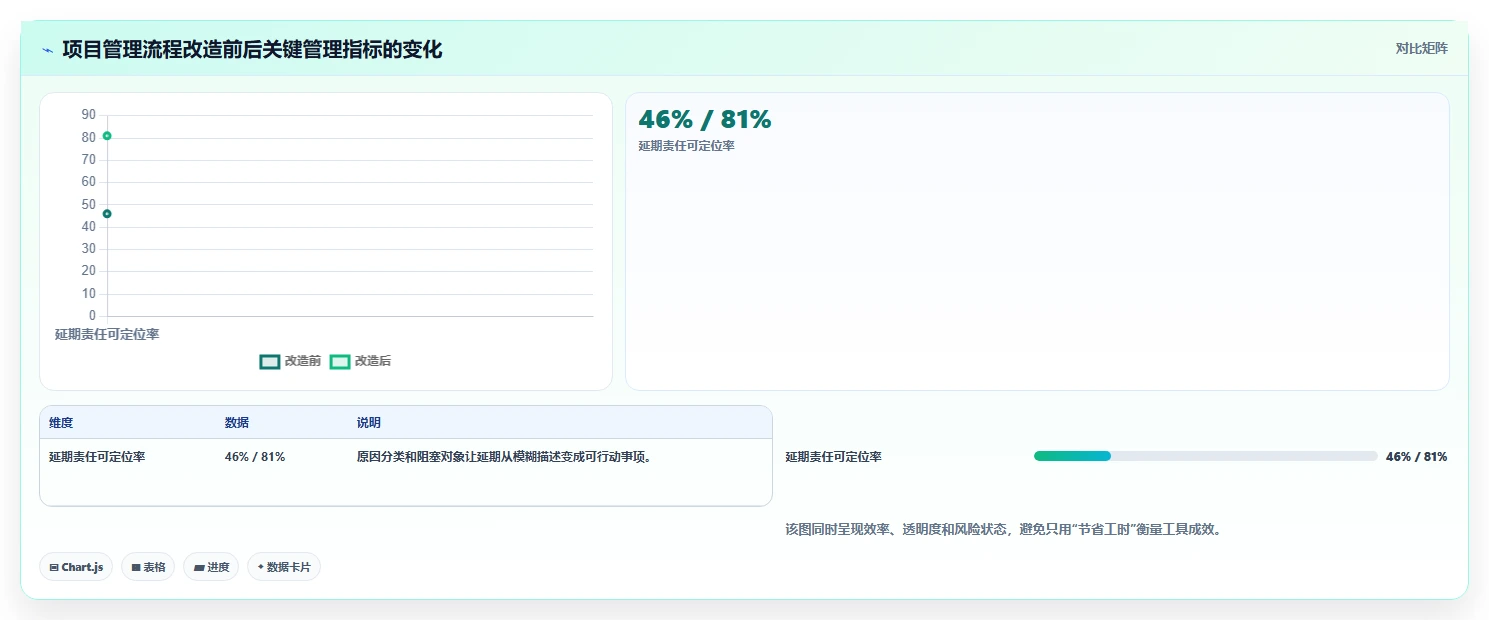Click the 改造前 data point at 46
1489x620 pixels.
pyautogui.click(x=107, y=213)
